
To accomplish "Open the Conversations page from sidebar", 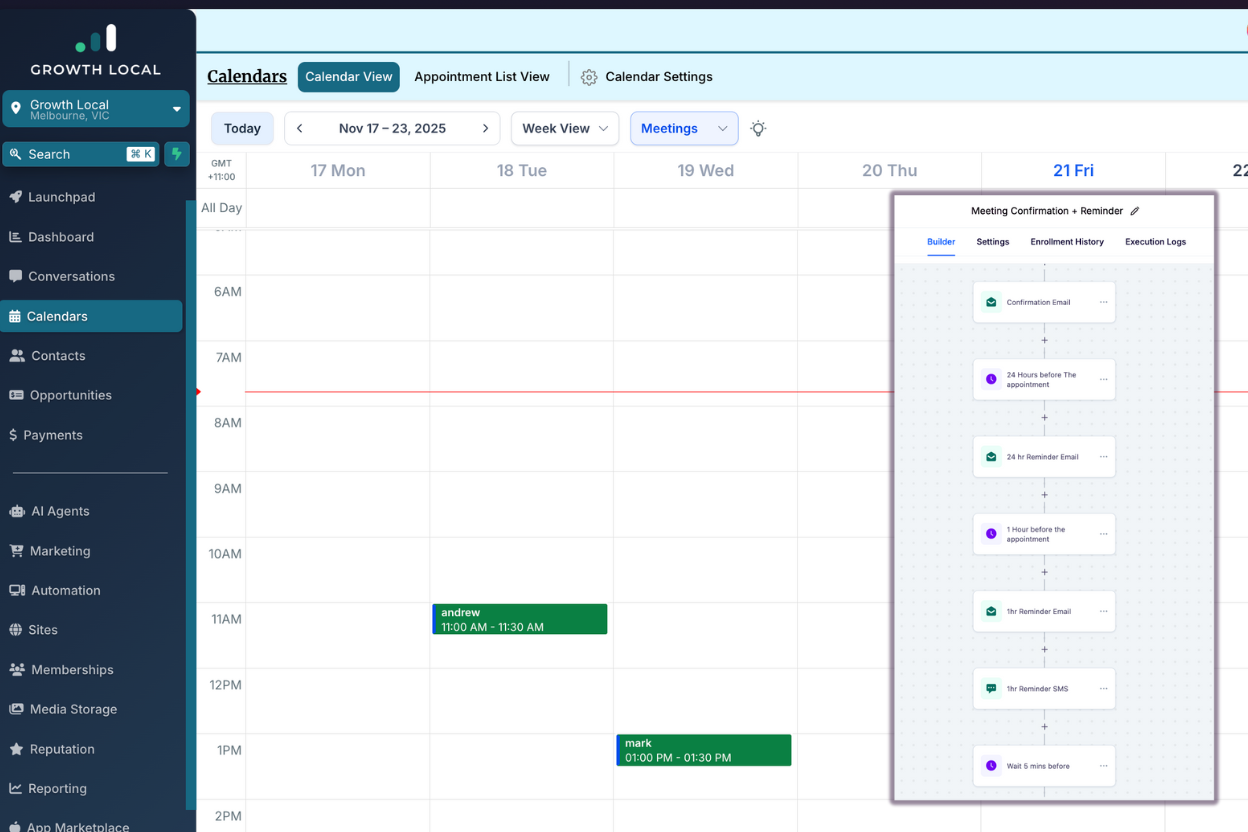I will [x=71, y=276].
